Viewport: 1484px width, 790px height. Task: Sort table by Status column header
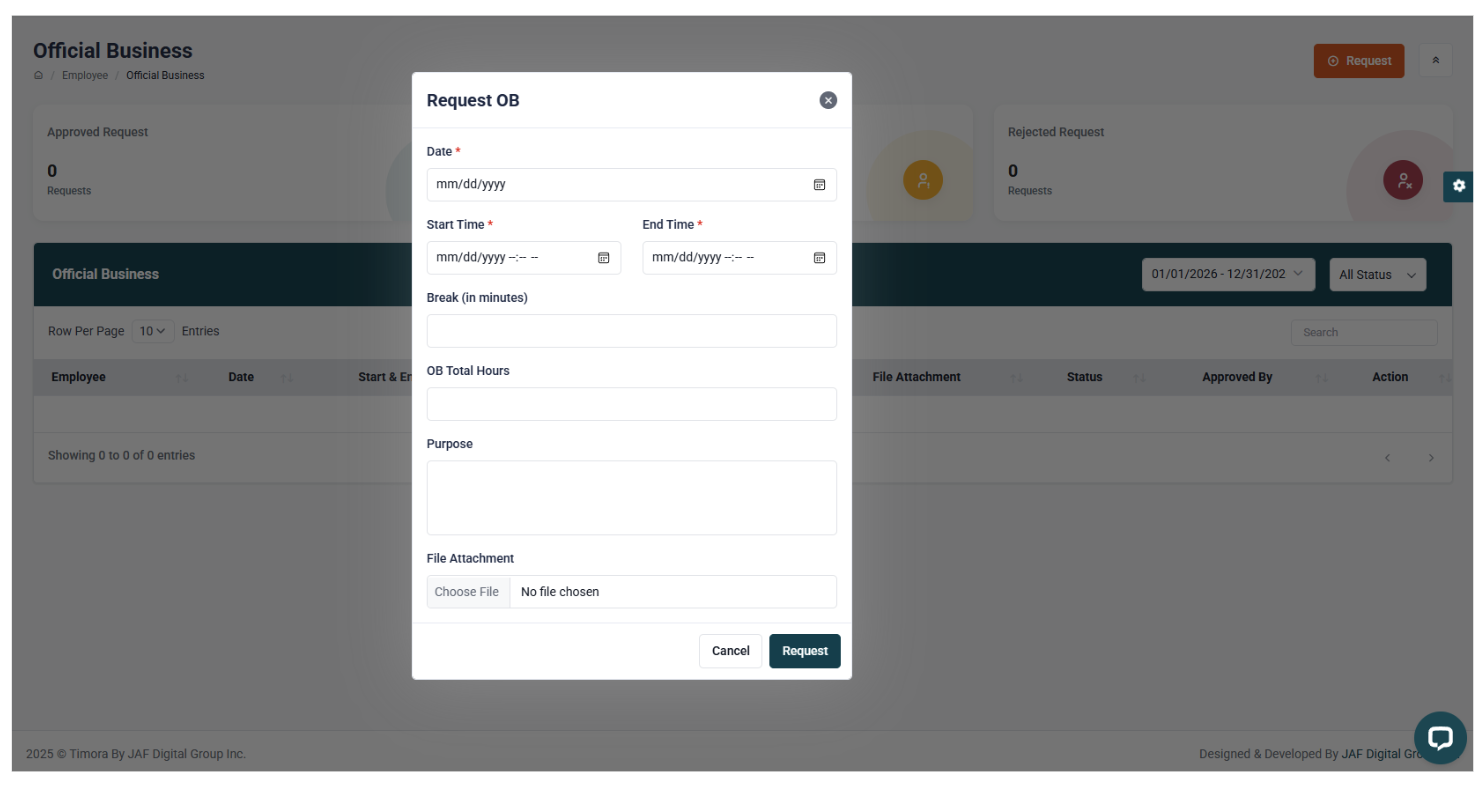1084,377
